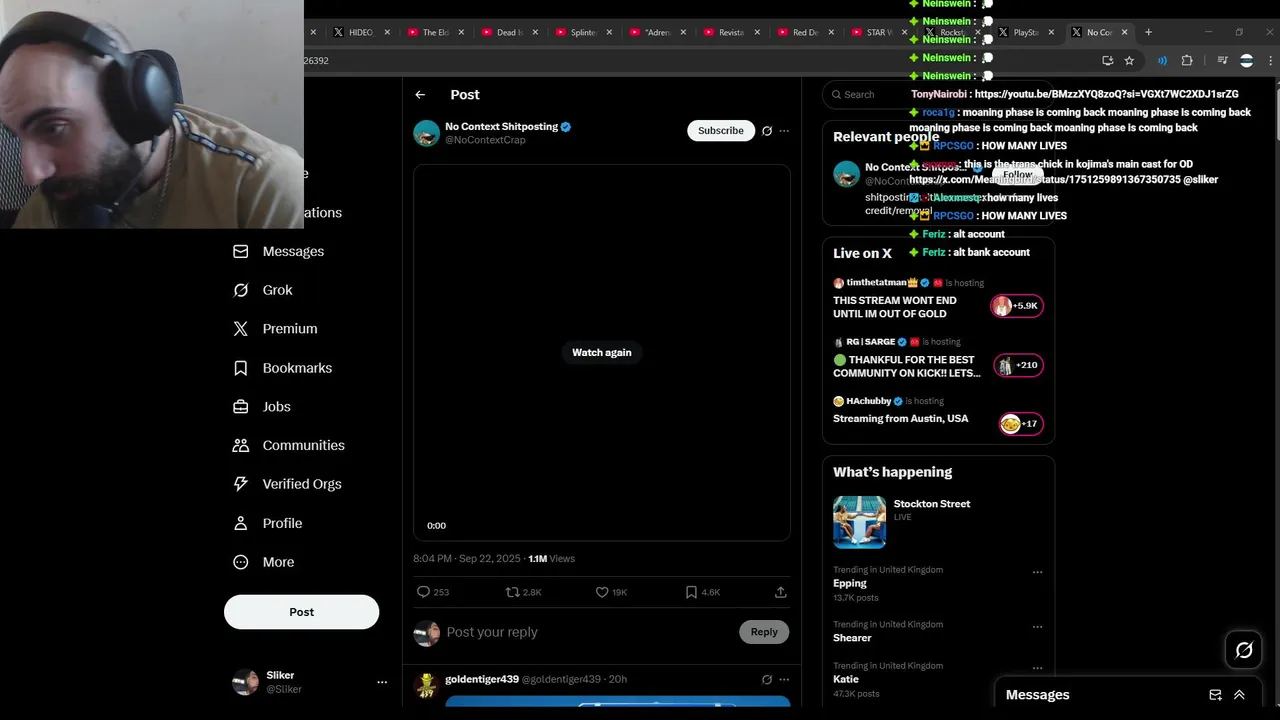This screenshot has width=1280, height=720.
Task: Click the Messages envelope icon in sidebar
Action: pos(240,251)
